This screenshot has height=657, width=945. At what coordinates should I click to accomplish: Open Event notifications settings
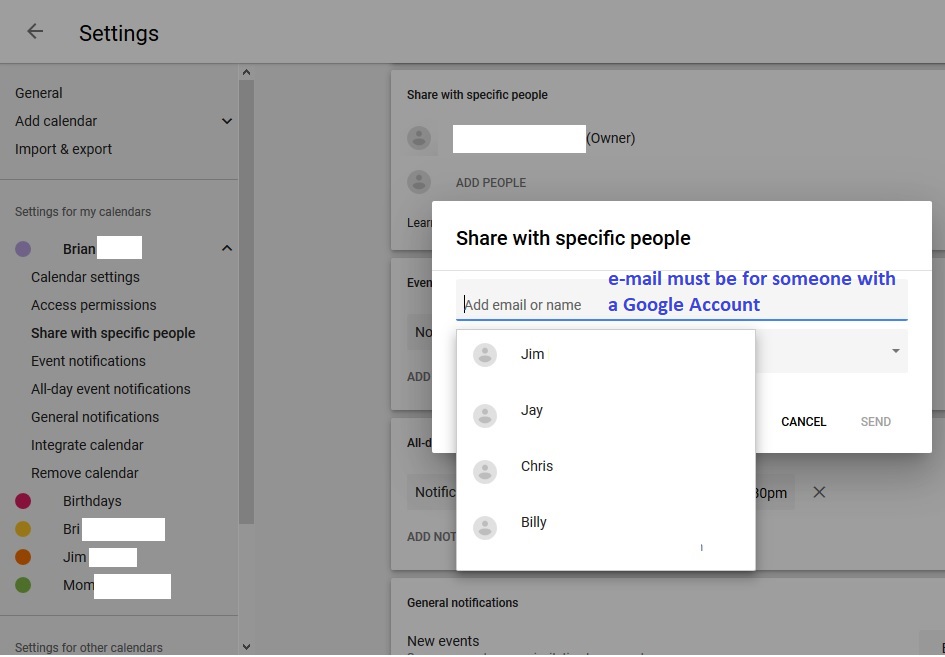(x=88, y=361)
